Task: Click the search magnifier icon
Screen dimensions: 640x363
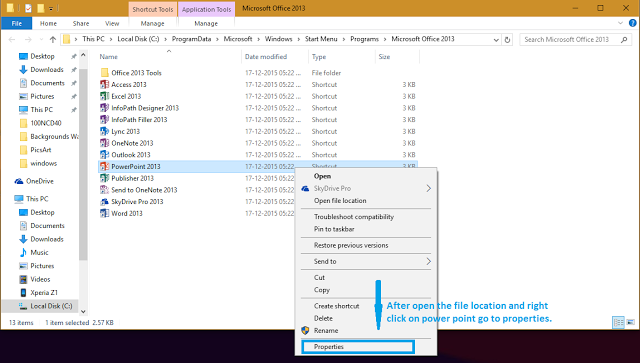Action: click(624, 40)
